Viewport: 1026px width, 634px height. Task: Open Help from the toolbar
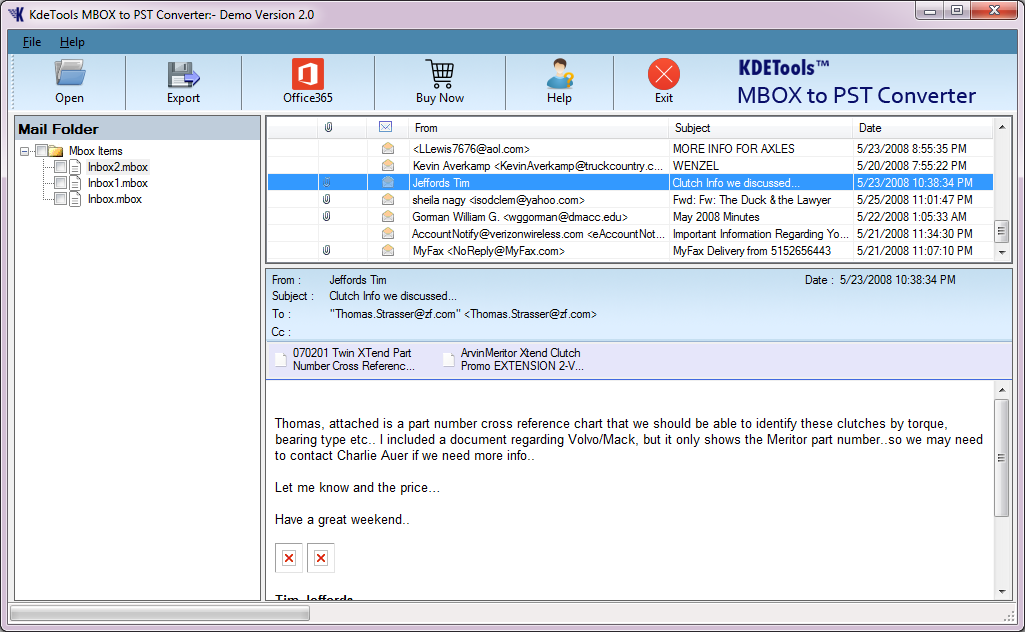[559, 75]
